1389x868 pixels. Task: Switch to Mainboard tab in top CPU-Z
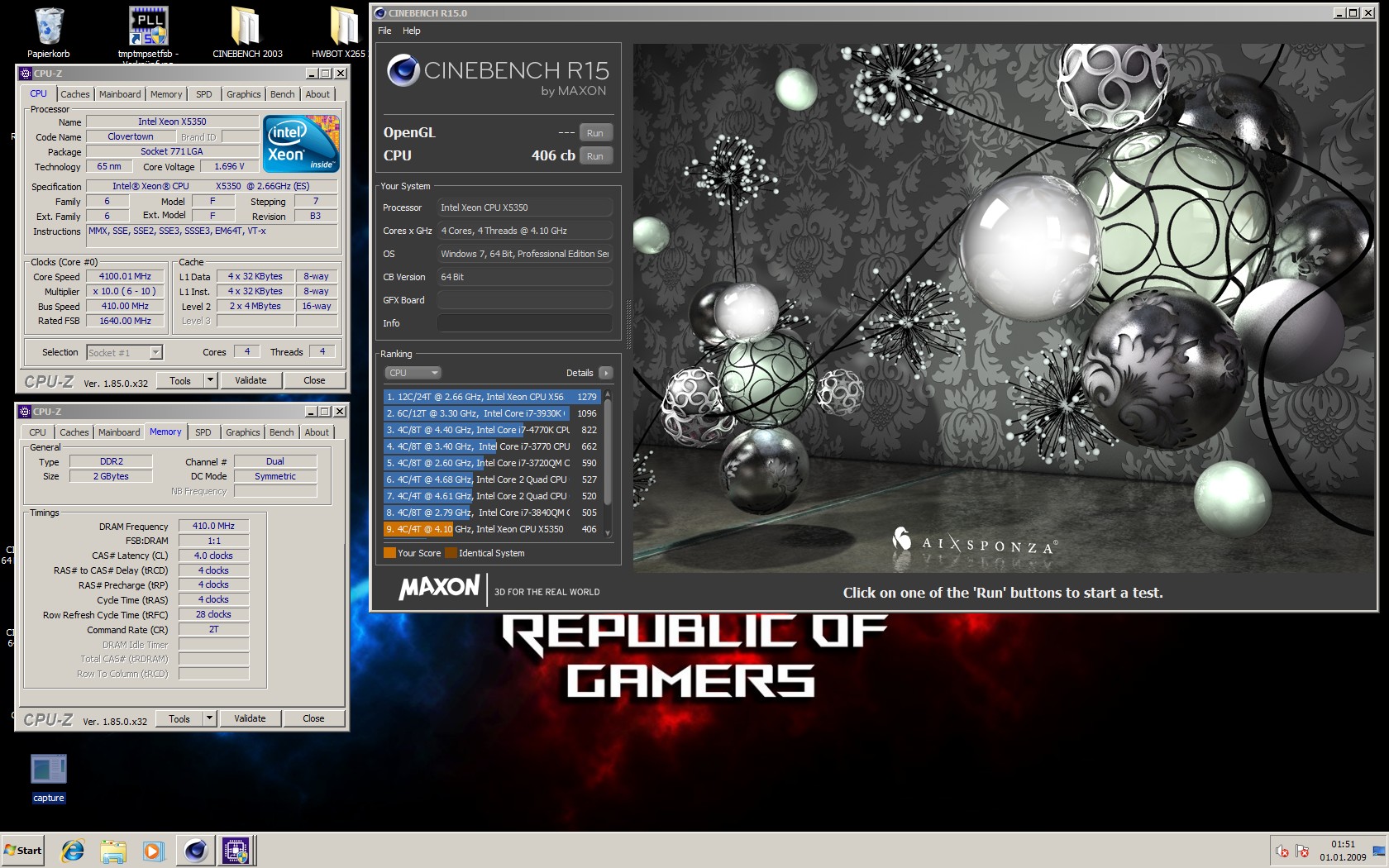coord(120,94)
